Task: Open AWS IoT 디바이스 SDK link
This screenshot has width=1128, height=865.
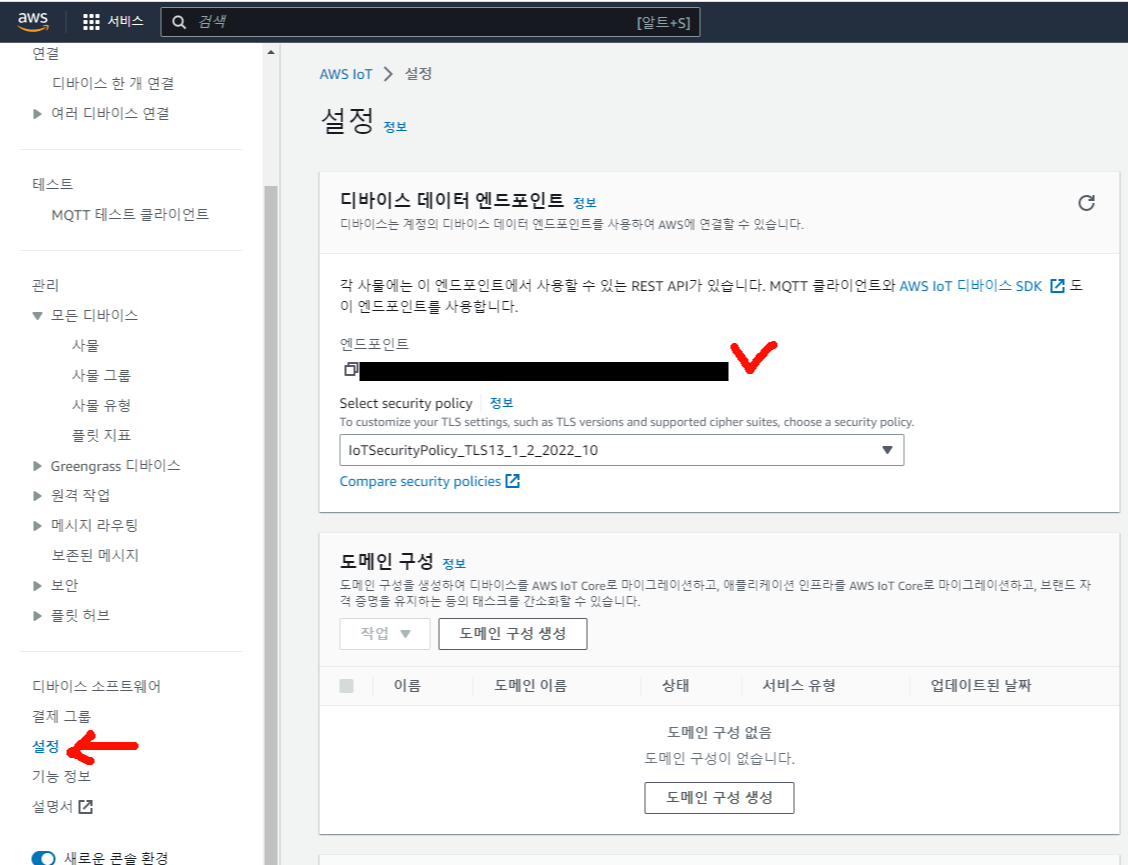Action: coord(970,286)
